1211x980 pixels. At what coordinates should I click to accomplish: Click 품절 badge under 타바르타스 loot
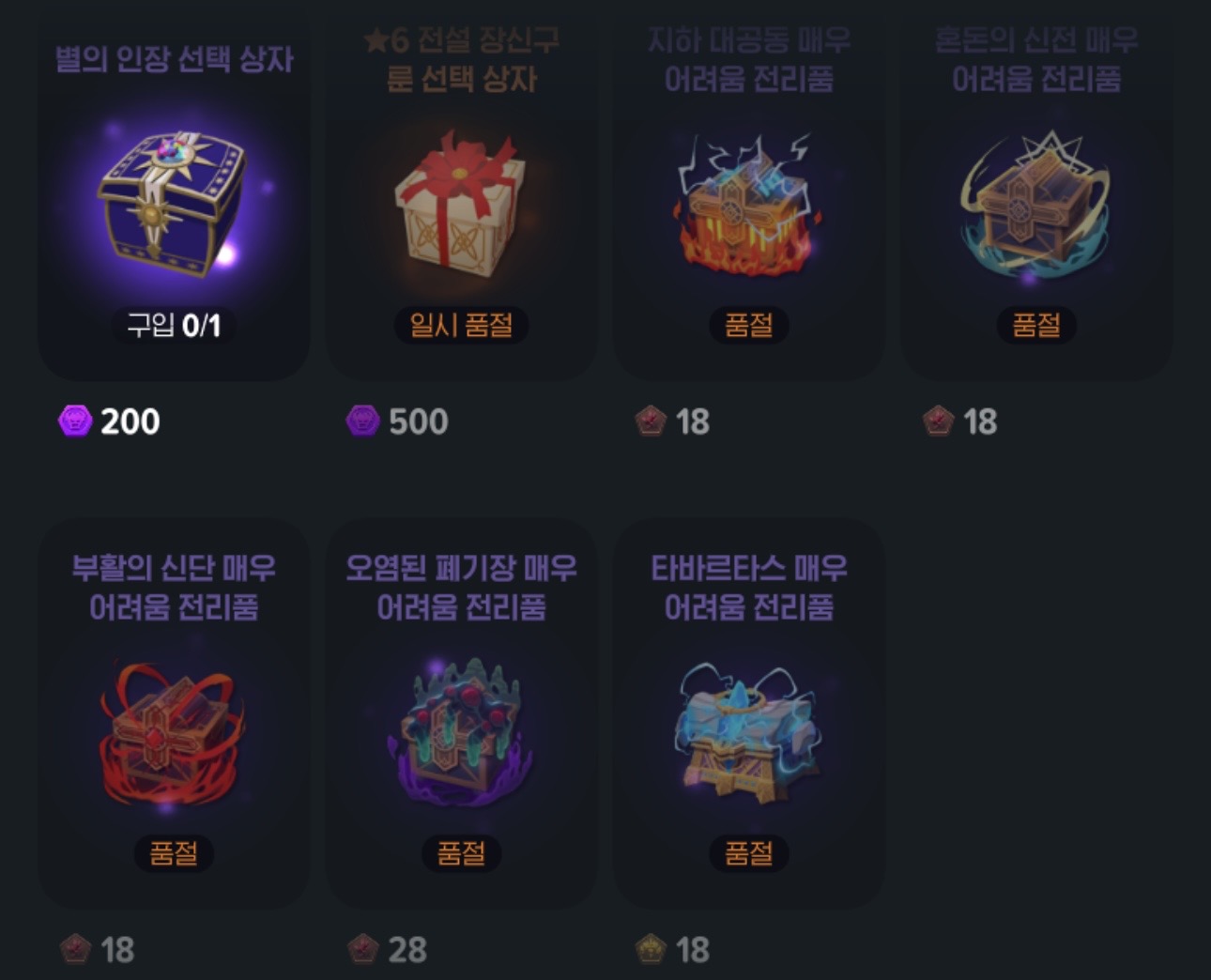coord(748,853)
